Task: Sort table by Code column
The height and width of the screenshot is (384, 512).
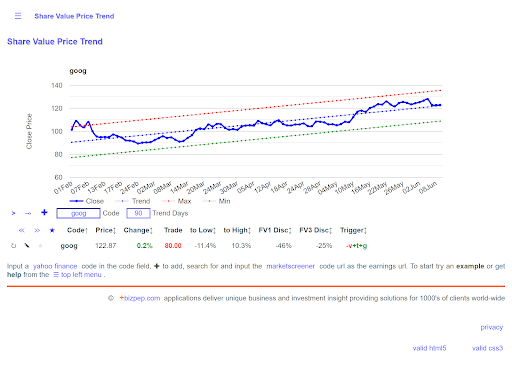Action: 77,230
